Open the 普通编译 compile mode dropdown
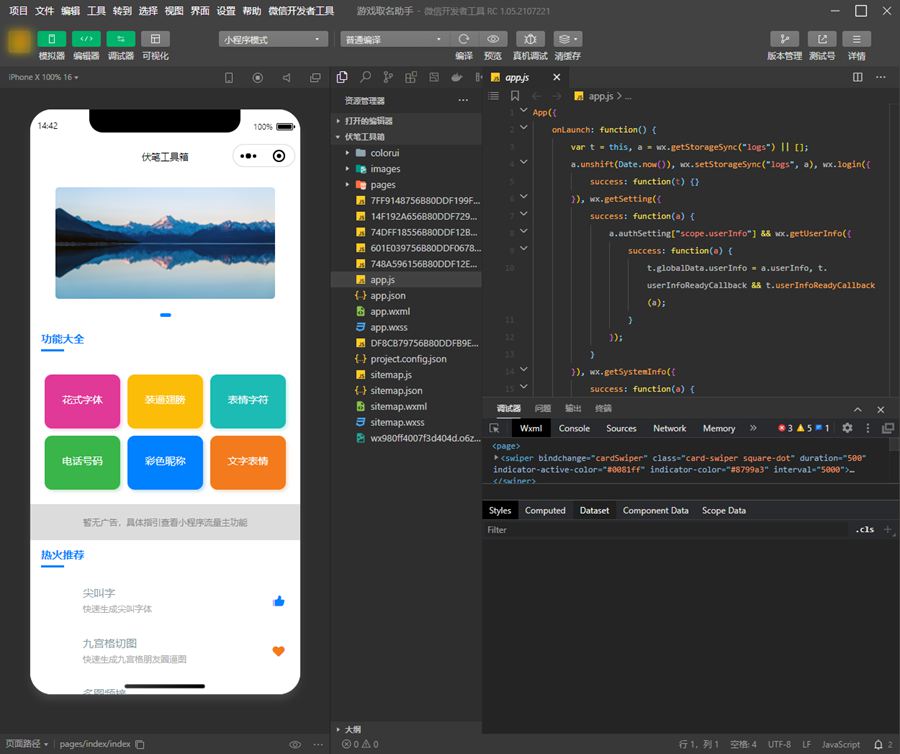 click(393, 40)
